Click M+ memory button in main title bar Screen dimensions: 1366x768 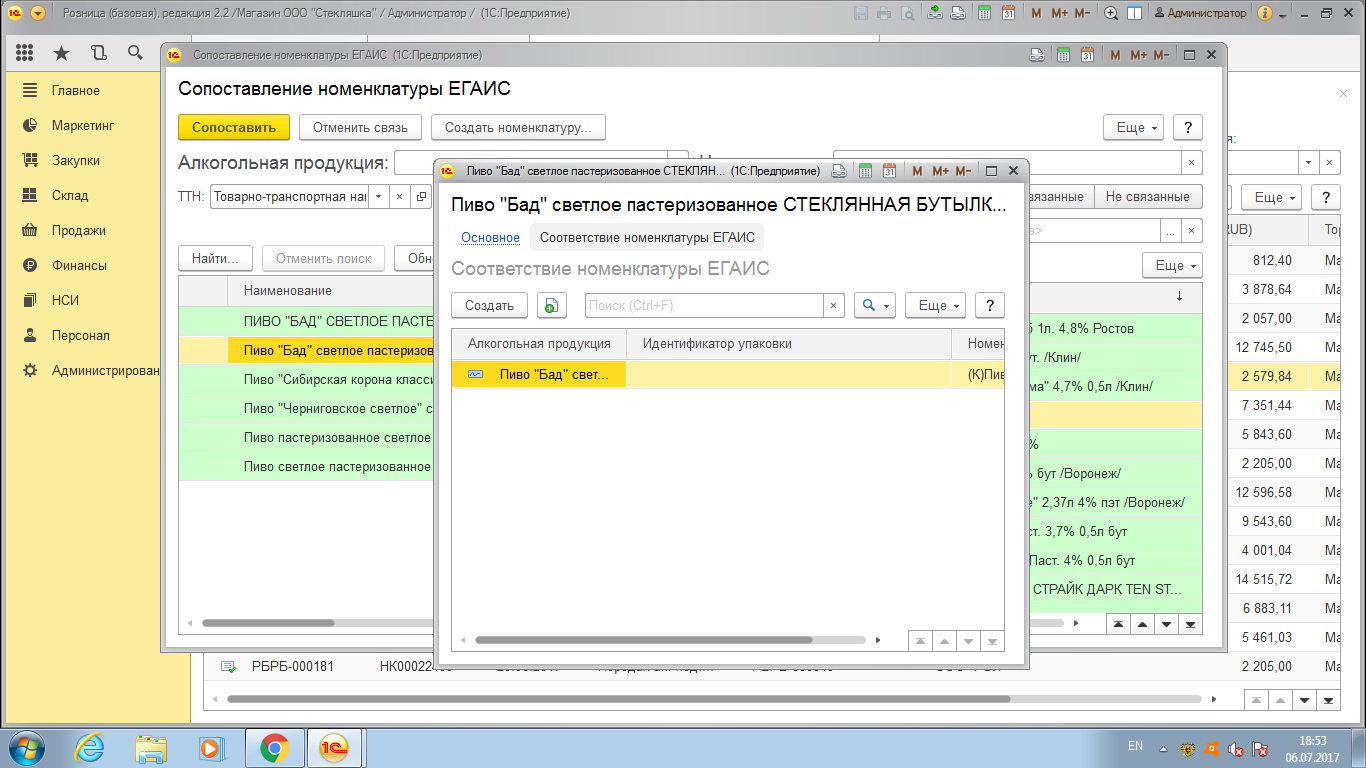(1060, 13)
